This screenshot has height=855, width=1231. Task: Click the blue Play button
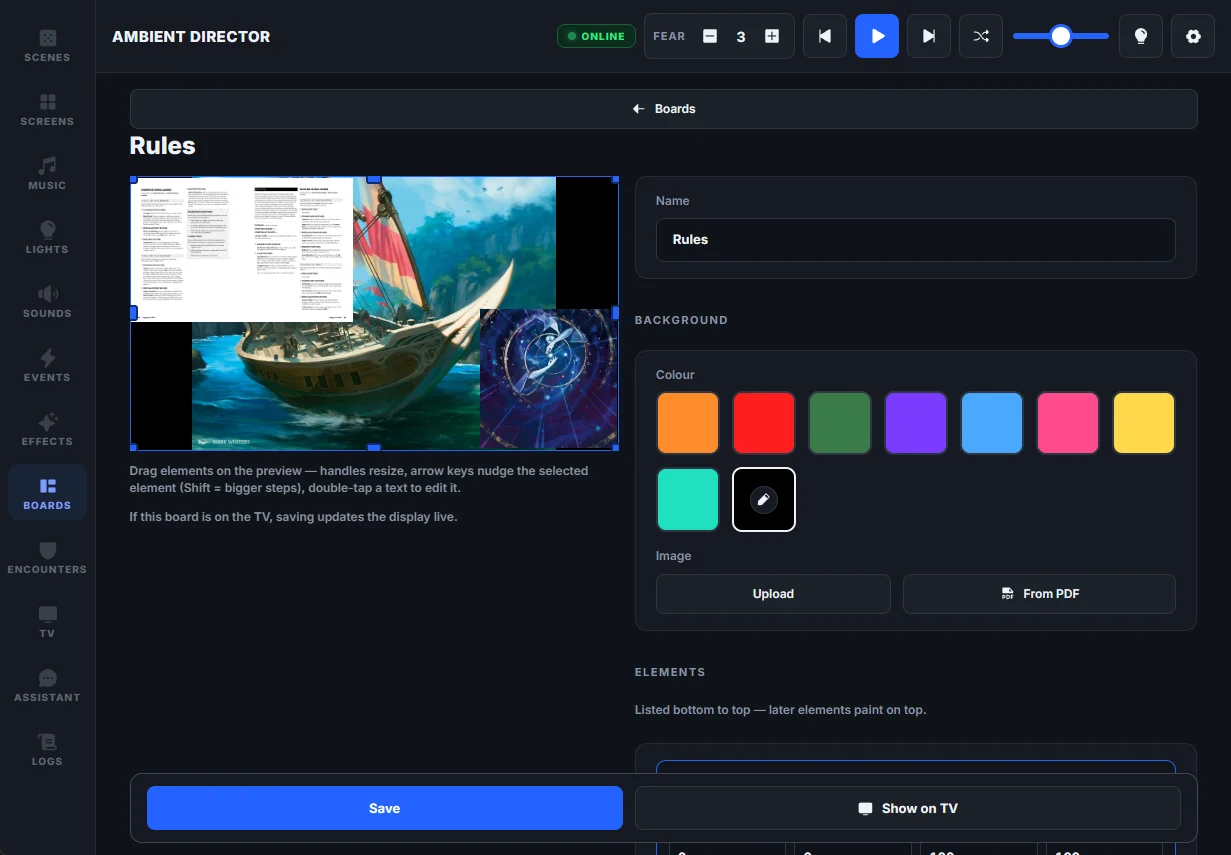[877, 36]
